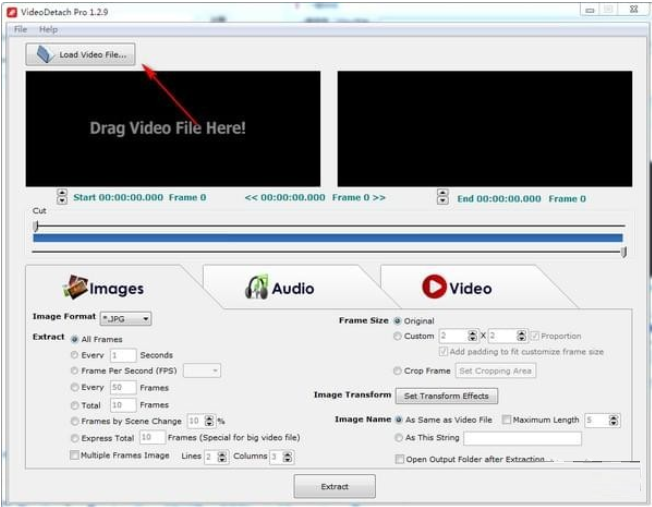Screen dimensions: 652x507
Task: Click the previous frame << arrows
Action: click(x=251, y=198)
